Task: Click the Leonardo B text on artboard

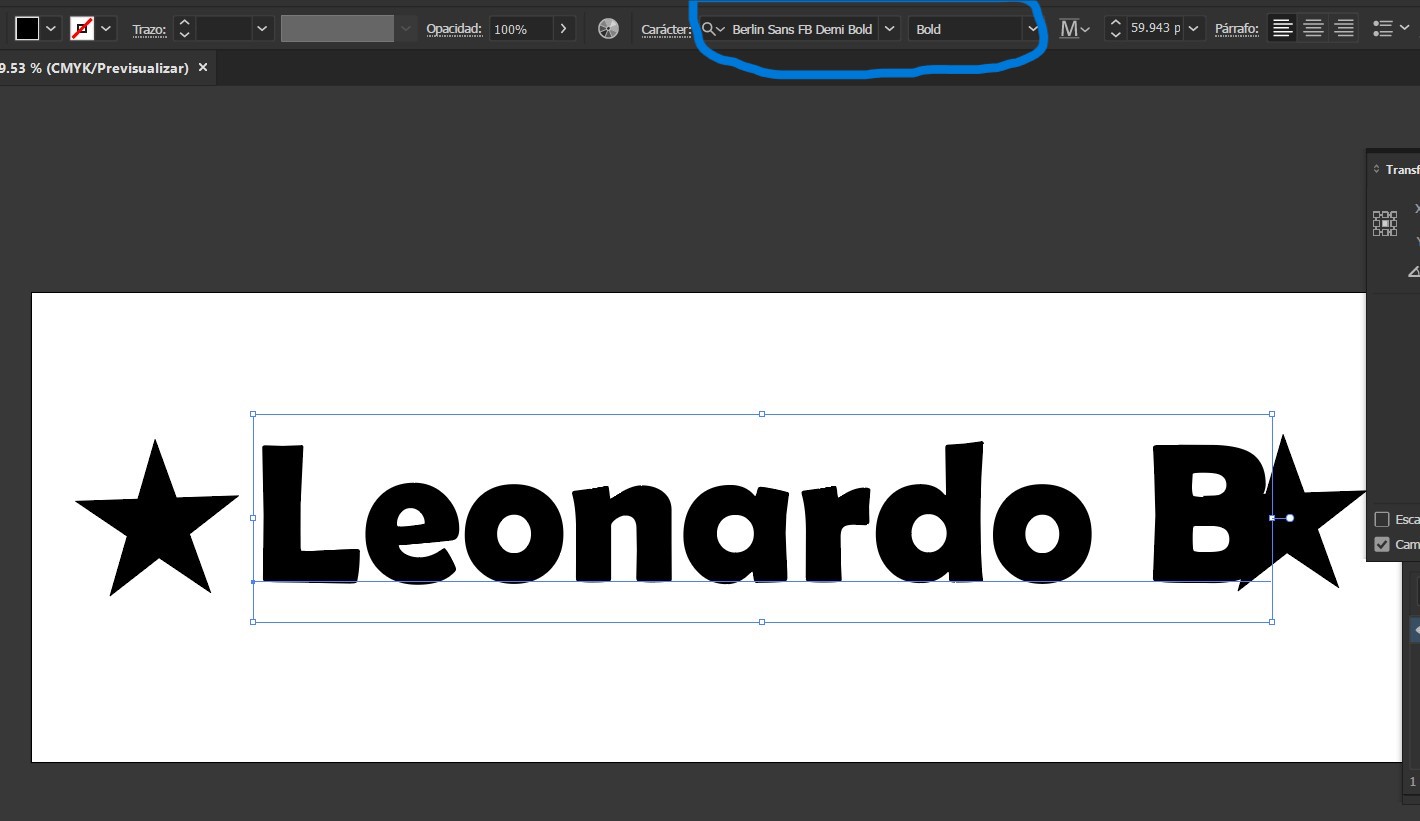Action: pyautogui.click(x=762, y=513)
